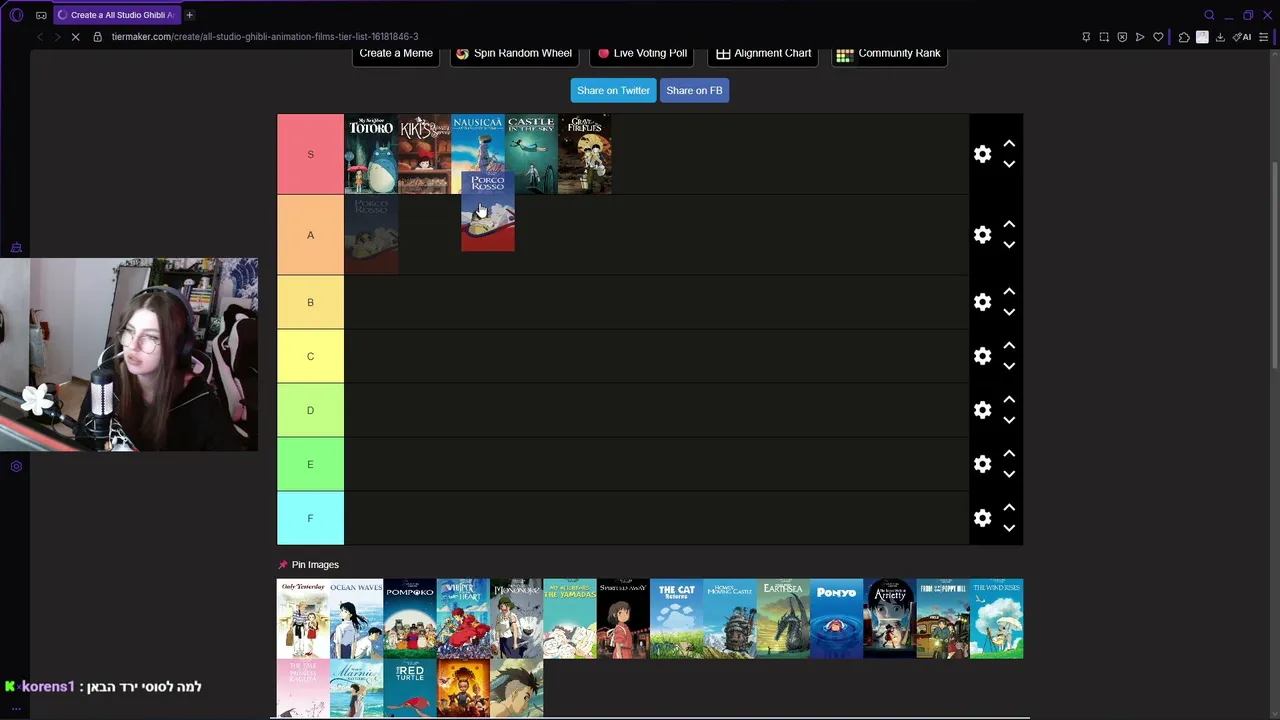
Task: Select the Kiki's Delivery Service poster
Action: 424,154
